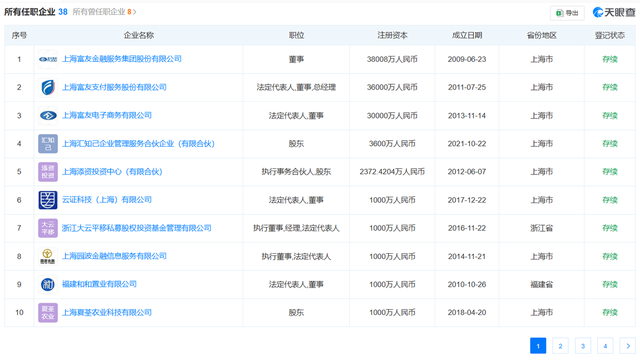Click the founding date 2017-12-22
Screen dimensions: 640x363
(x=467, y=200)
